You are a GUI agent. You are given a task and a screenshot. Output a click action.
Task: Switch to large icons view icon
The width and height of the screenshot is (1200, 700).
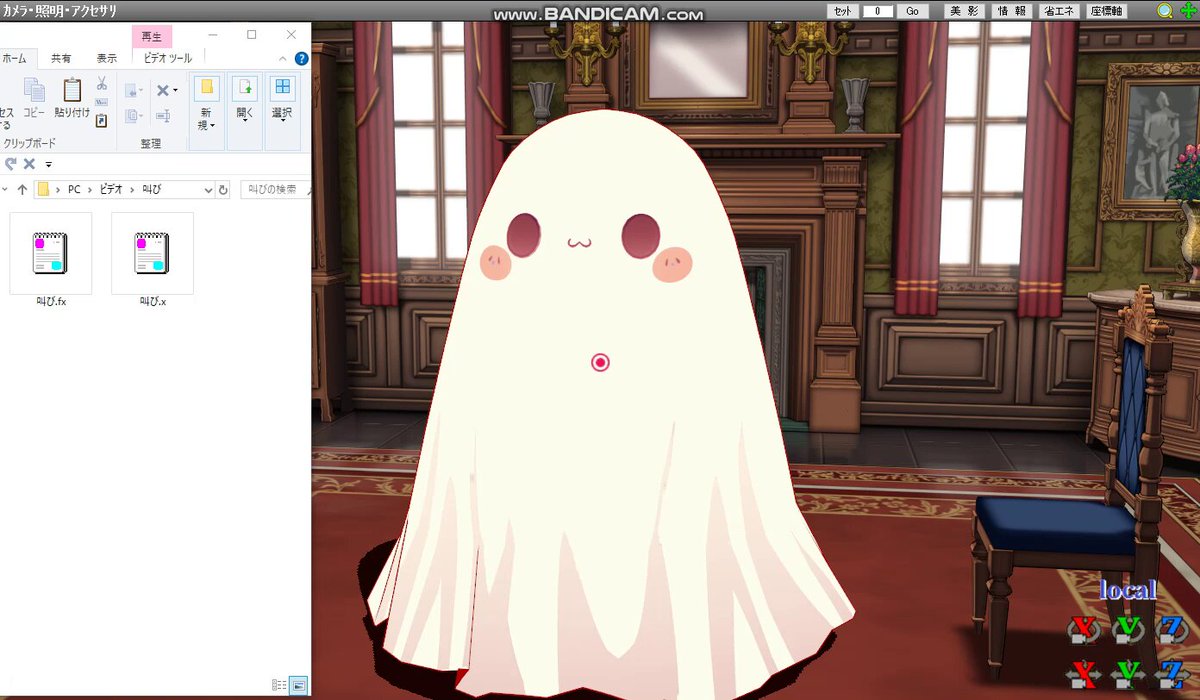click(298, 685)
